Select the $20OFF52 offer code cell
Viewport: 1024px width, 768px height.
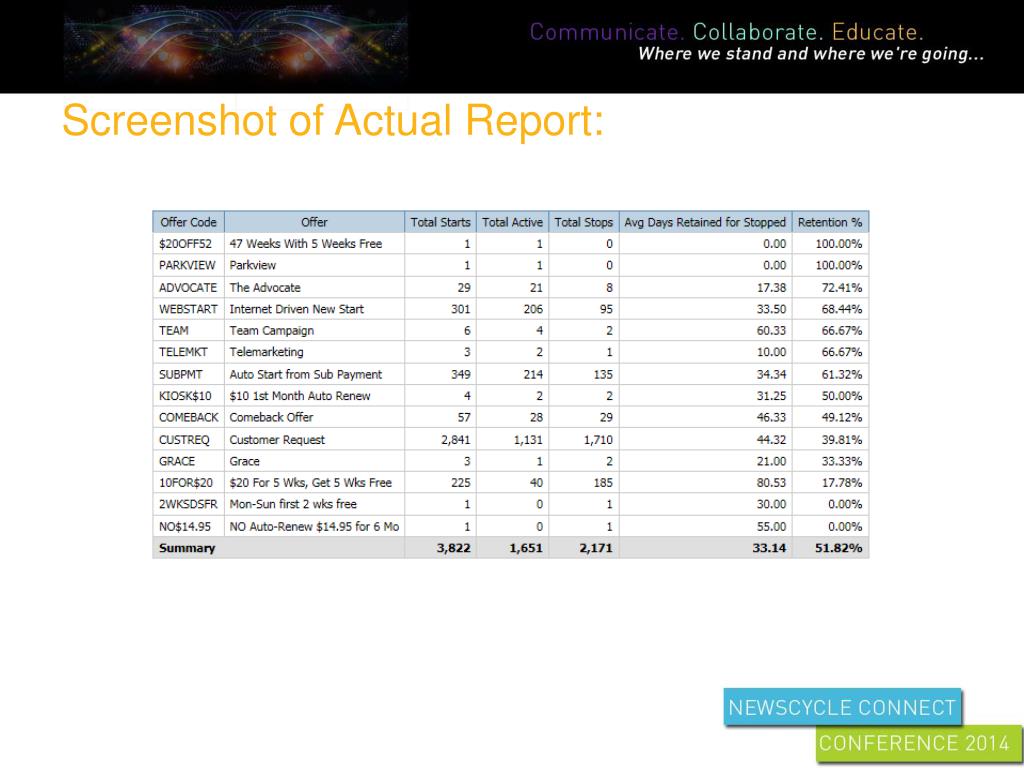pyautogui.click(x=188, y=244)
